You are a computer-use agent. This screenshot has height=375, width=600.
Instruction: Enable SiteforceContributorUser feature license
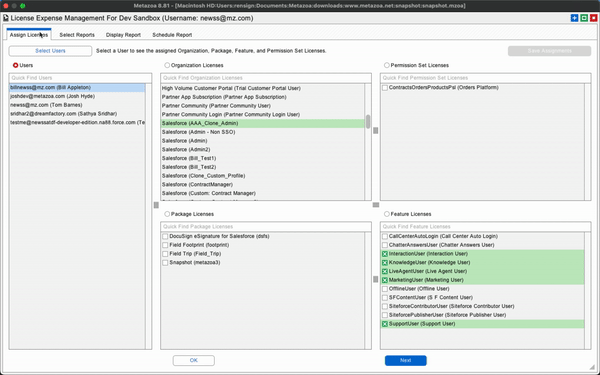pos(385,307)
